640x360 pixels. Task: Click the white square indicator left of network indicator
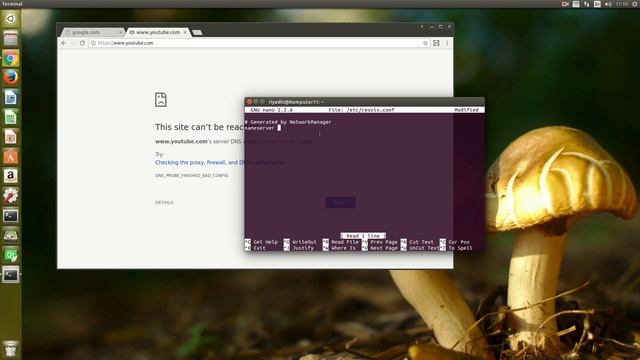576,4
